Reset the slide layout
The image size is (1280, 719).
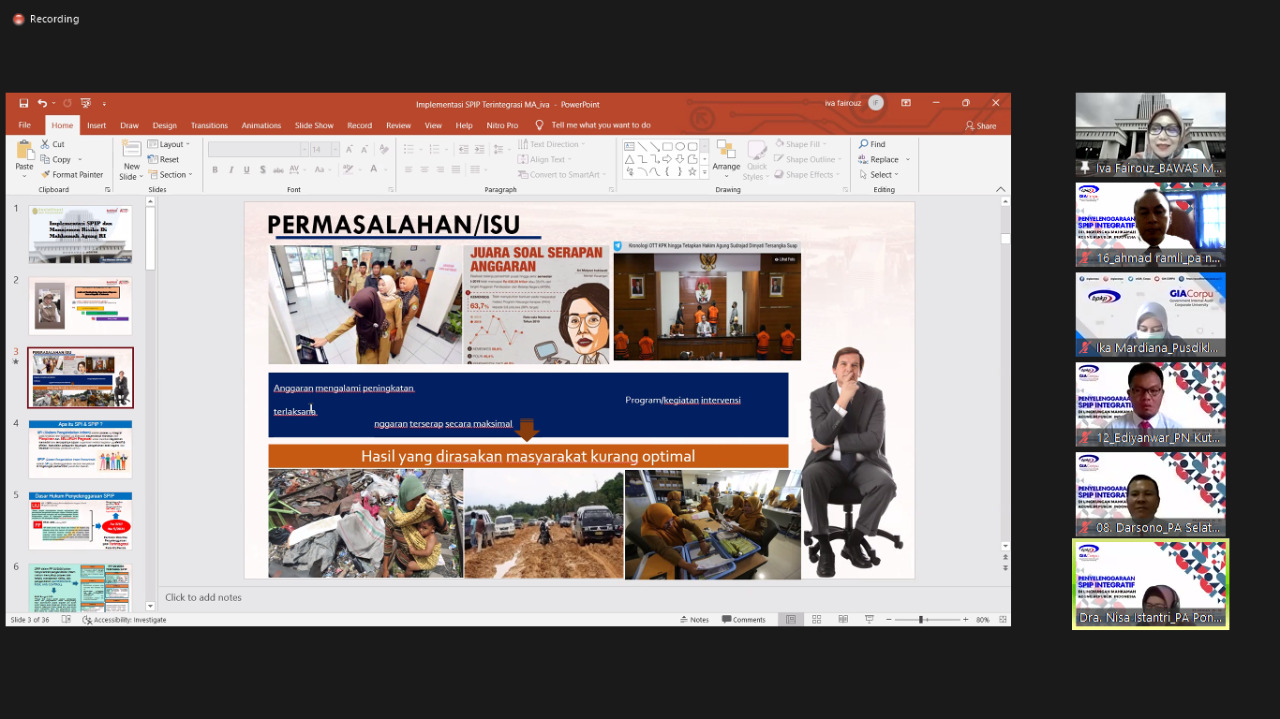point(164,159)
